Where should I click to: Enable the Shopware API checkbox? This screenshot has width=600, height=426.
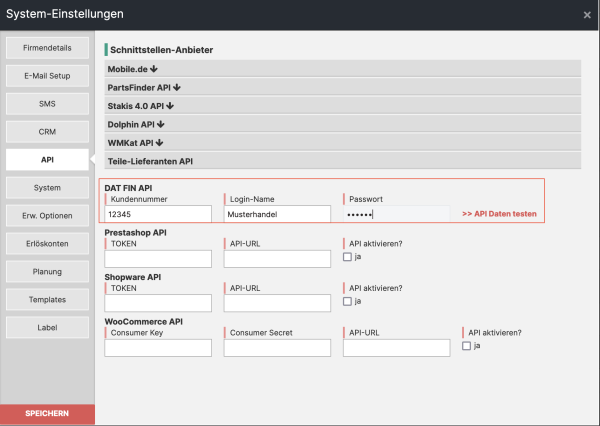click(347, 301)
